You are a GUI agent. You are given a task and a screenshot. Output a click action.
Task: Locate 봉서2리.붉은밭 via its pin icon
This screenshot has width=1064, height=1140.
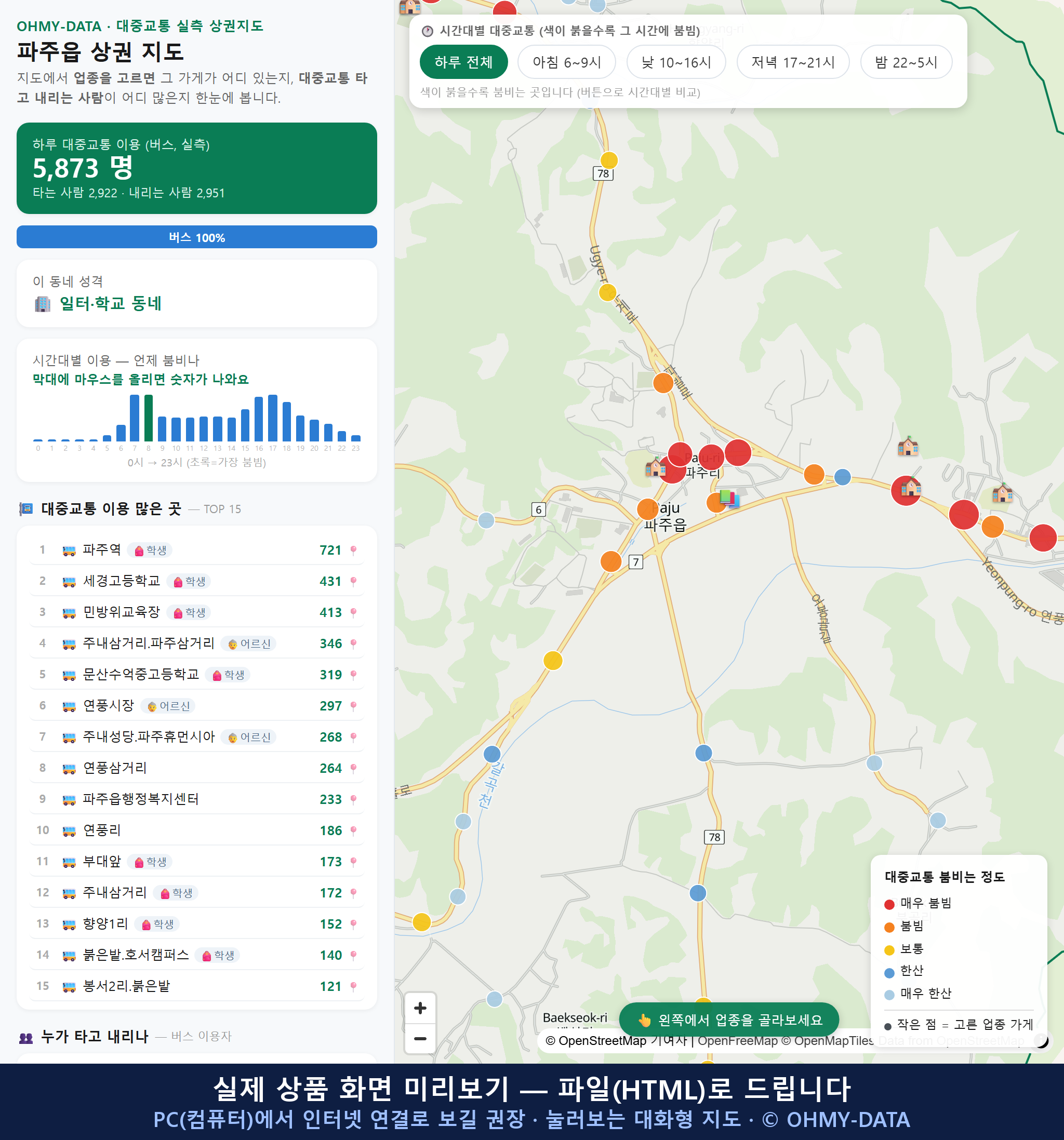353,986
